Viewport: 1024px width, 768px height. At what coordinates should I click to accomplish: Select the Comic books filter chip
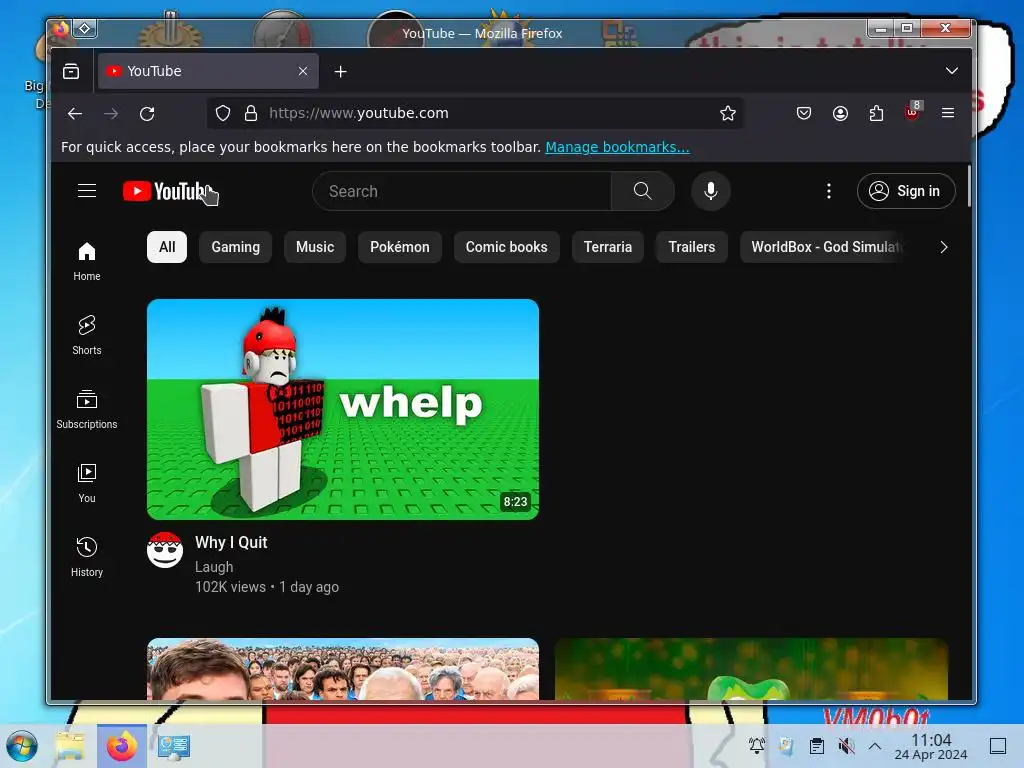click(506, 247)
